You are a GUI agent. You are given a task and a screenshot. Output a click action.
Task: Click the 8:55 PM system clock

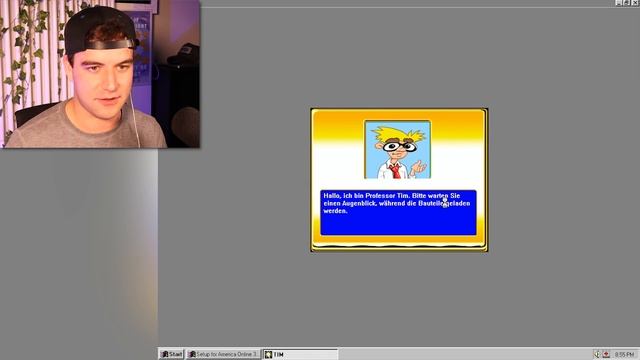pos(624,354)
